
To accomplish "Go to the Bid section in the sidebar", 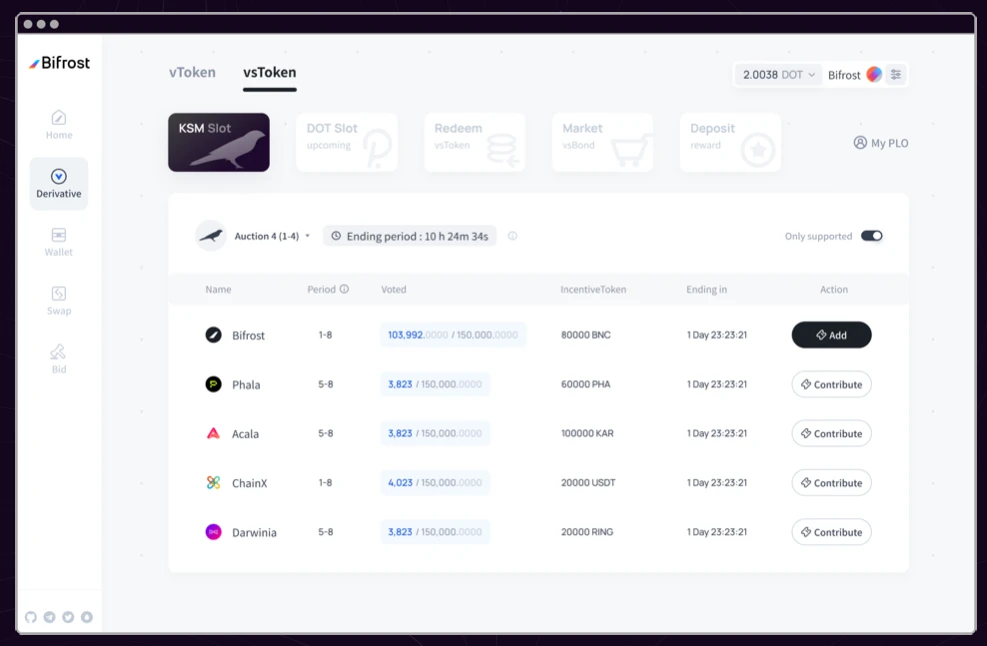I will 59,359.
